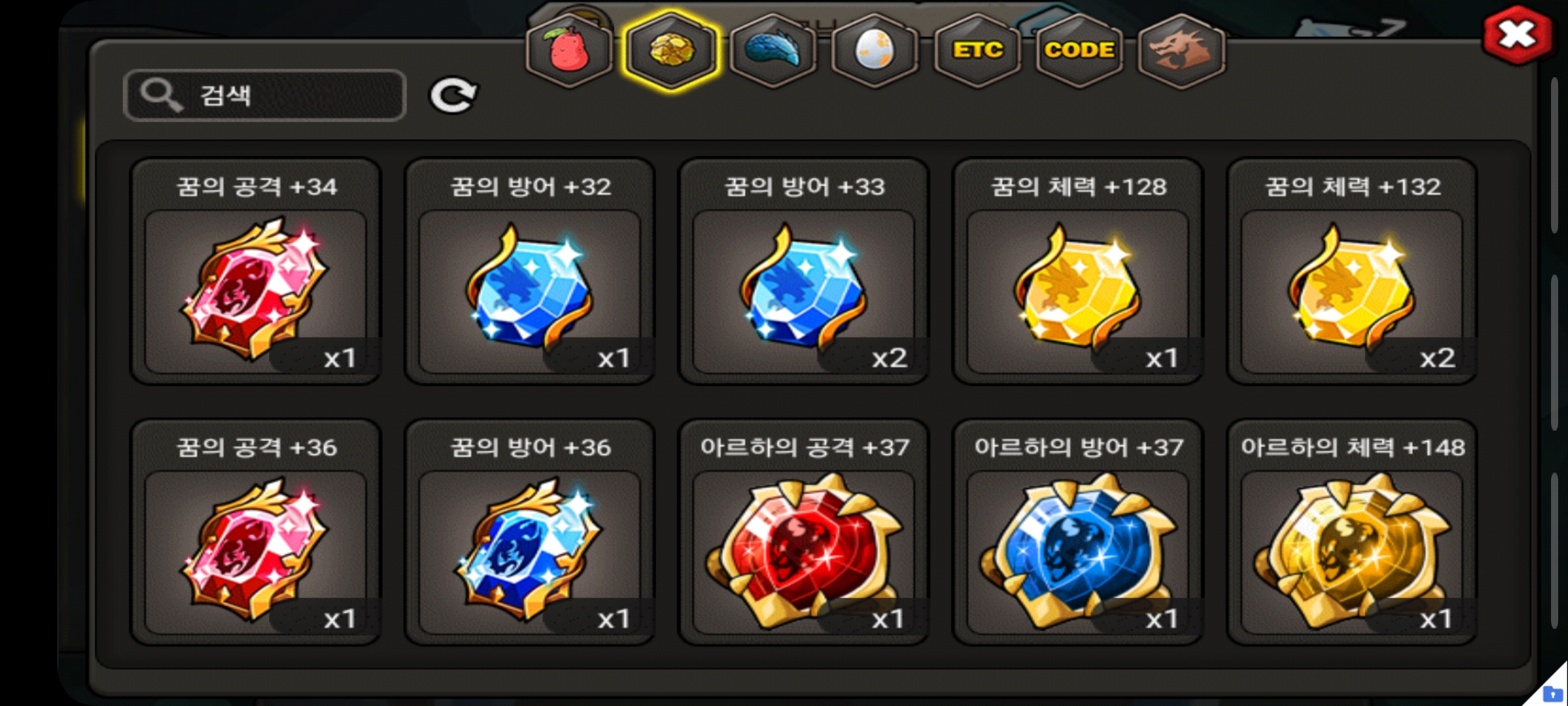This screenshot has height=706, width=1568.
Task: Select the 꿈의 방어 +32 blue gem
Action: point(530,271)
